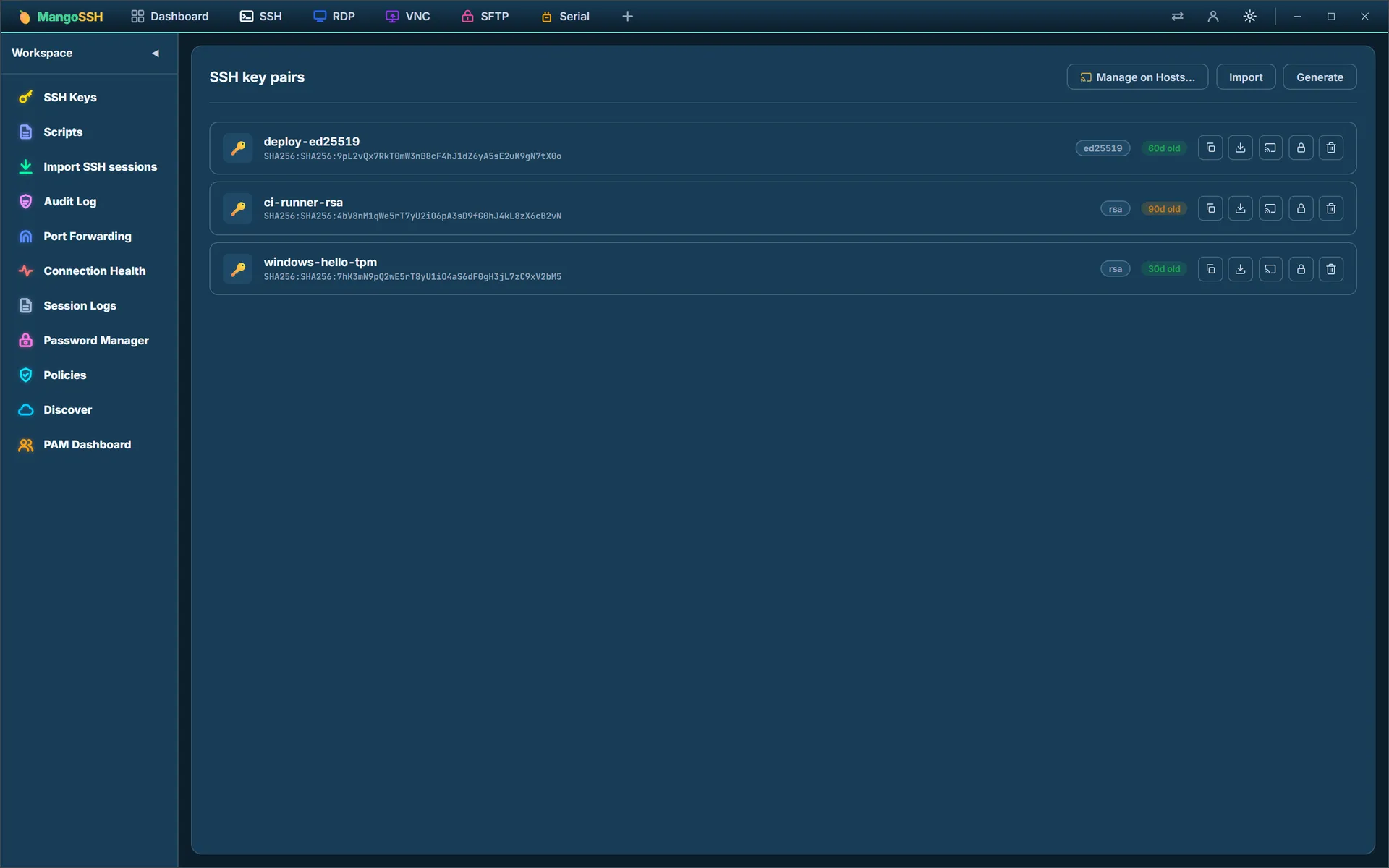Select the deploy-ed25519 key name
This screenshot has width=1389, height=868.
pyautogui.click(x=312, y=142)
